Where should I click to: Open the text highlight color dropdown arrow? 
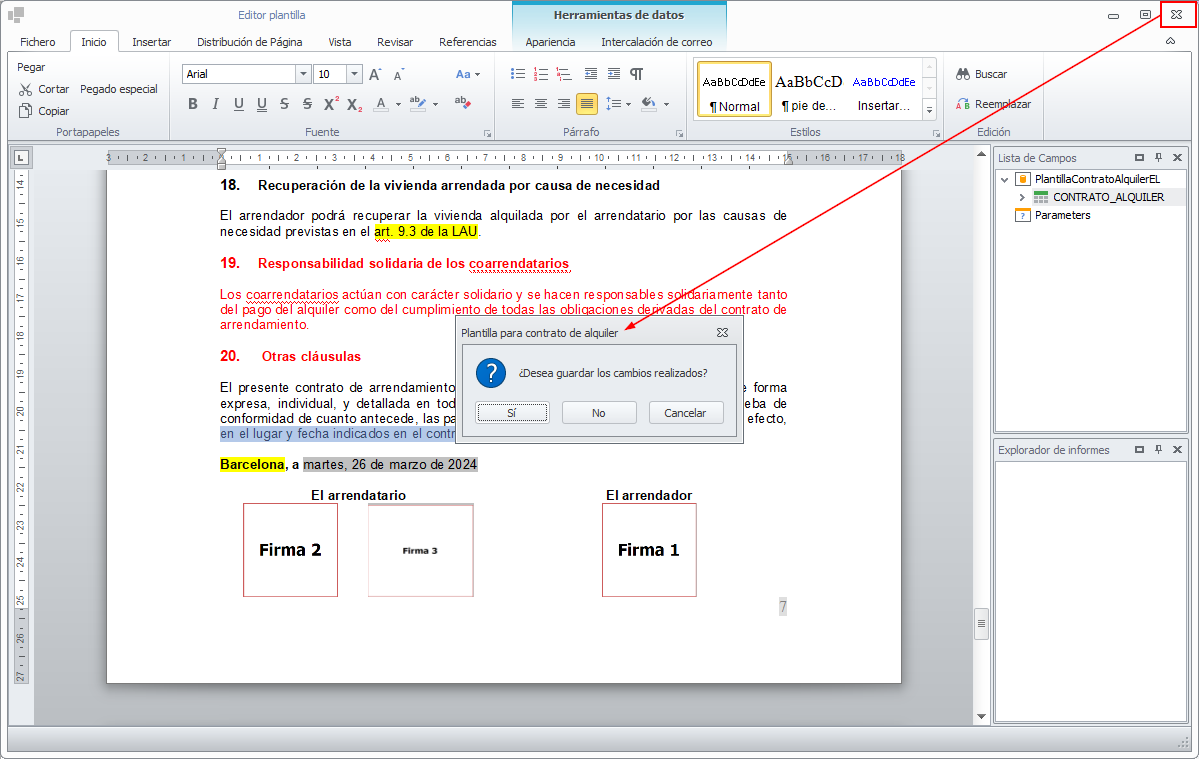pyautogui.click(x=436, y=103)
